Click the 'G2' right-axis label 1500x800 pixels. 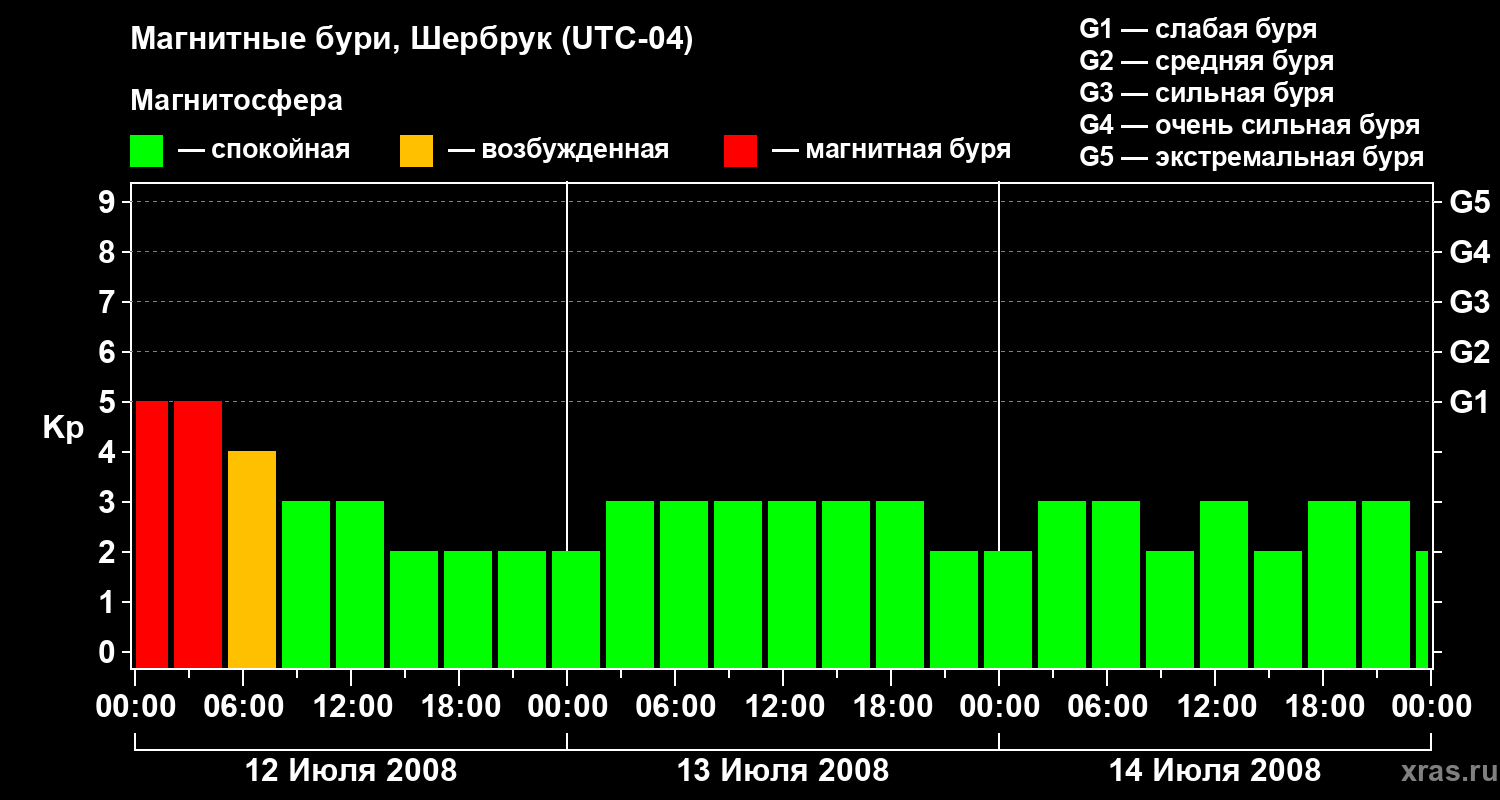1469,352
